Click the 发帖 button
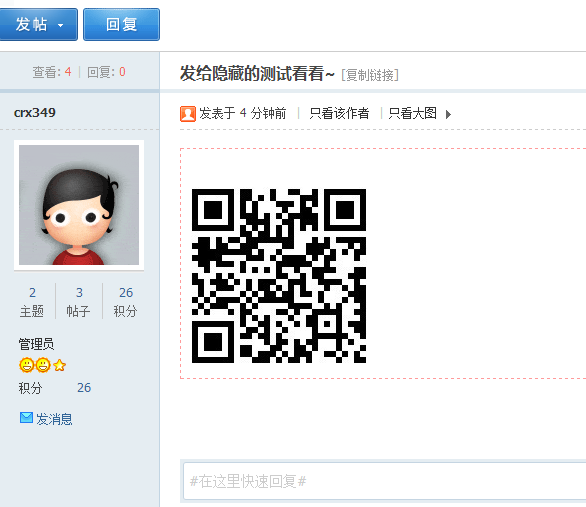 (38, 24)
